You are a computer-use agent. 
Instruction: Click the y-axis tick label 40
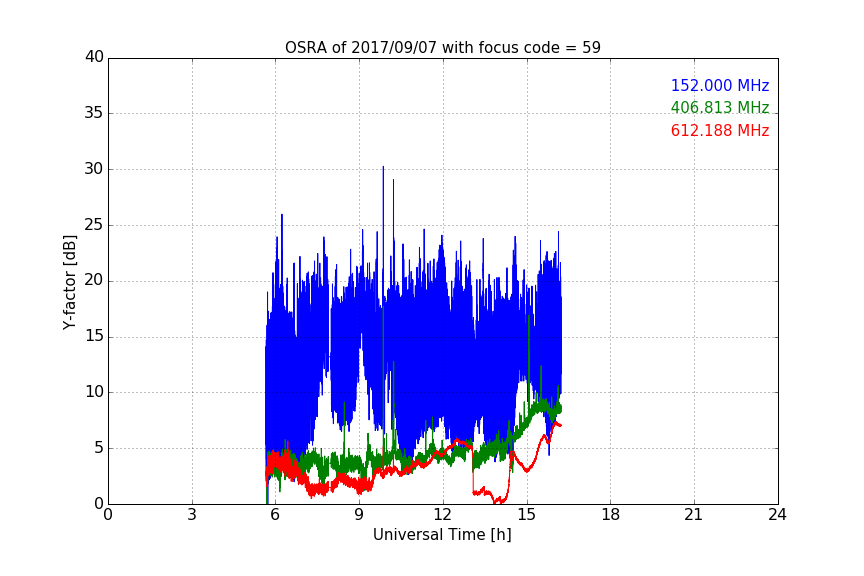(x=94, y=57)
